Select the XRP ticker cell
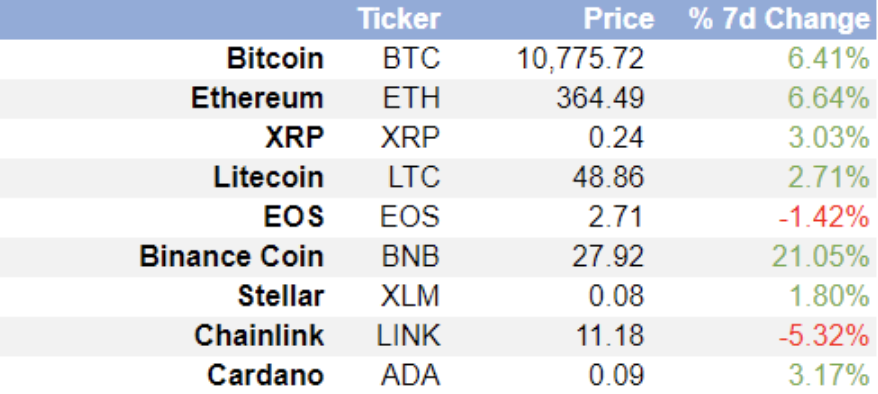Screen dimensions: 878x394 (x=410, y=138)
